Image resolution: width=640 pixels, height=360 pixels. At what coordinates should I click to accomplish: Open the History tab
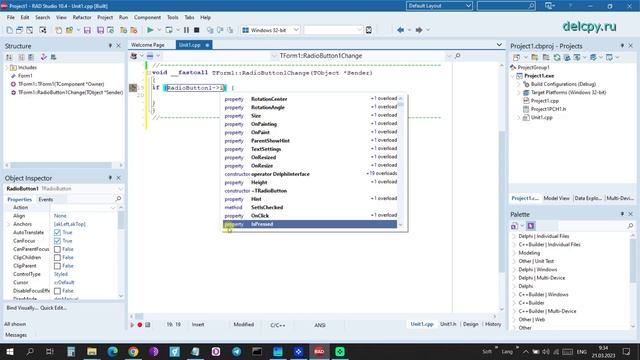point(493,324)
